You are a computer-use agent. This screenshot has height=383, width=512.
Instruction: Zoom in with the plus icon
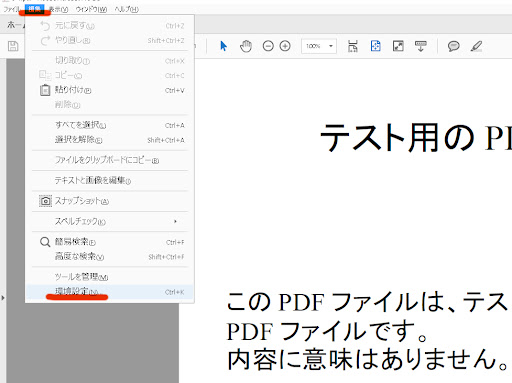(285, 46)
